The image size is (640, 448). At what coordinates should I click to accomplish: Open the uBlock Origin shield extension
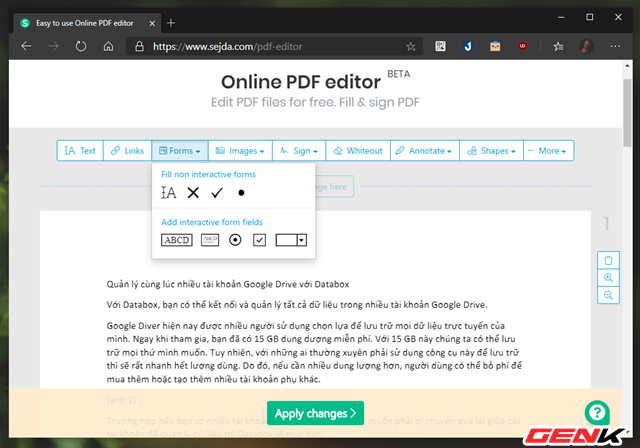tap(522, 46)
